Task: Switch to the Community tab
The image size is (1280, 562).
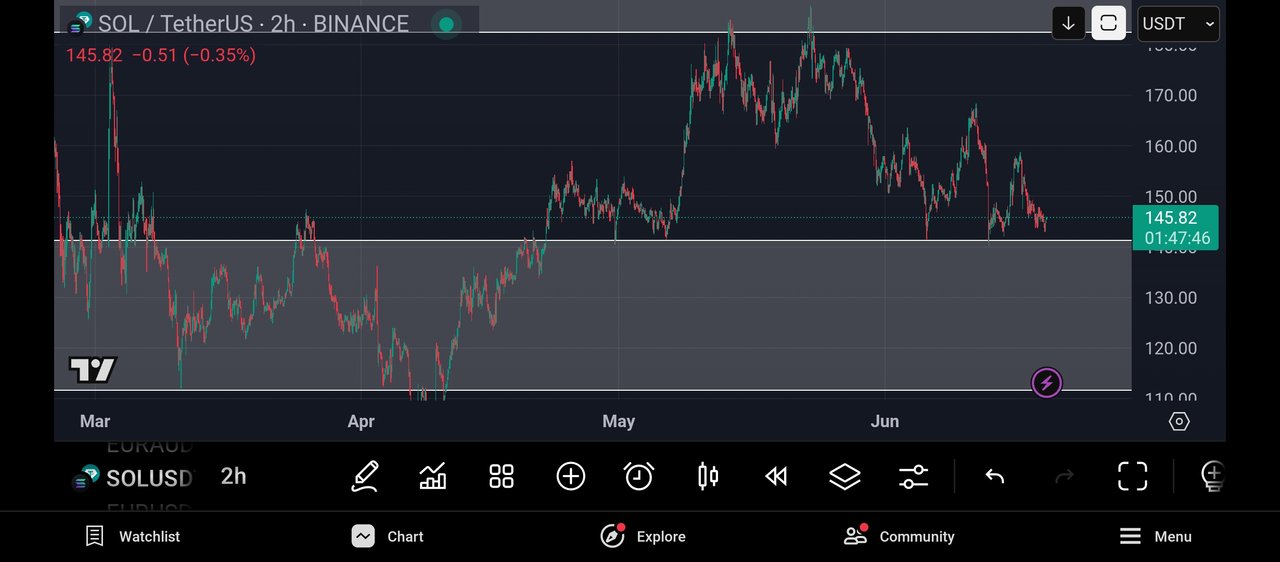Action: click(x=899, y=537)
